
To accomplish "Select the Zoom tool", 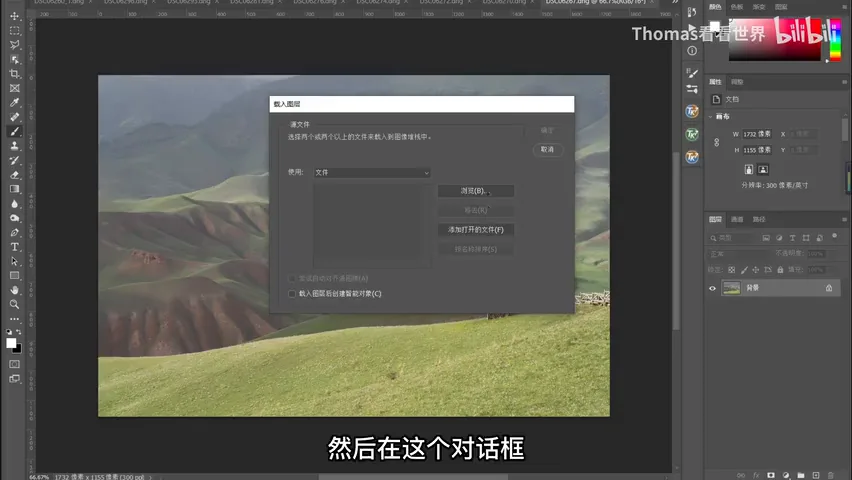I will [x=15, y=304].
